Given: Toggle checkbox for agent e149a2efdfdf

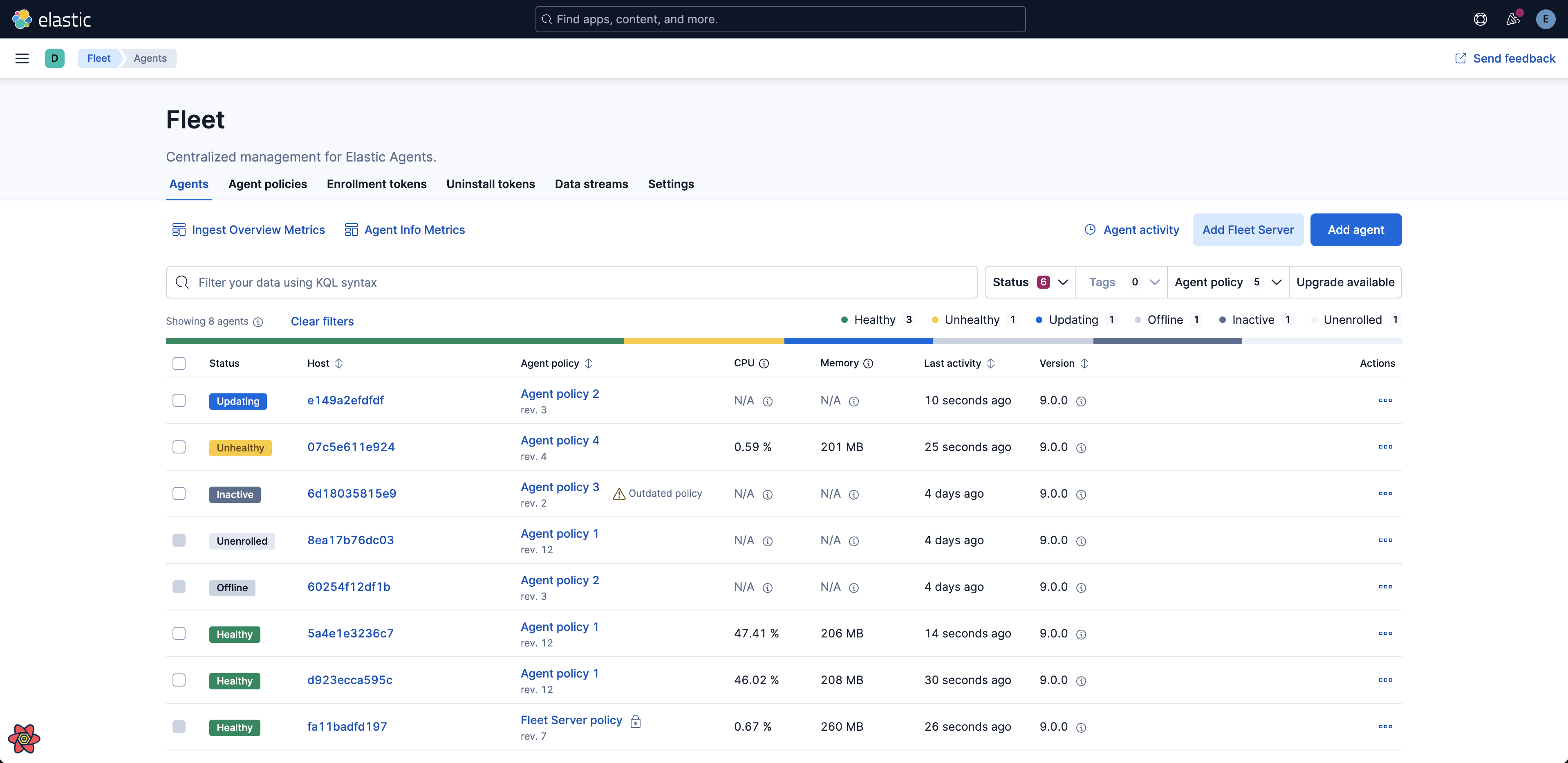Looking at the screenshot, I should 179,400.
